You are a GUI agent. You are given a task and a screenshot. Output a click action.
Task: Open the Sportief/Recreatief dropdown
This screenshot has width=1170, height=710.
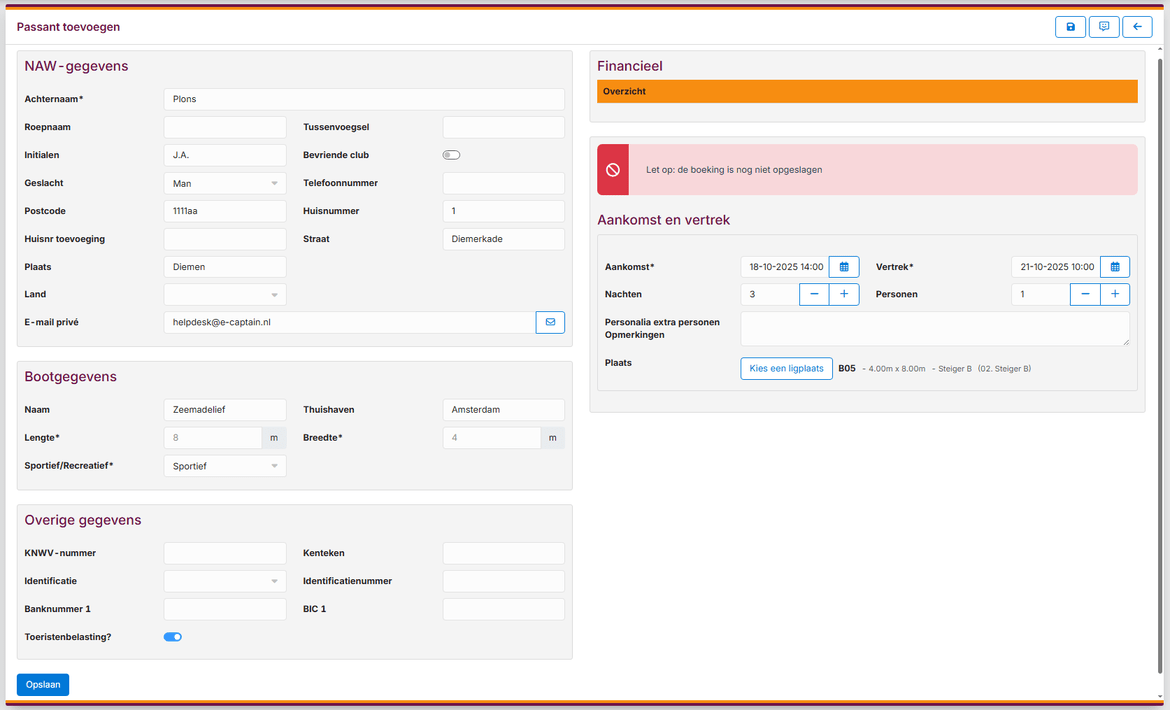coord(225,466)
